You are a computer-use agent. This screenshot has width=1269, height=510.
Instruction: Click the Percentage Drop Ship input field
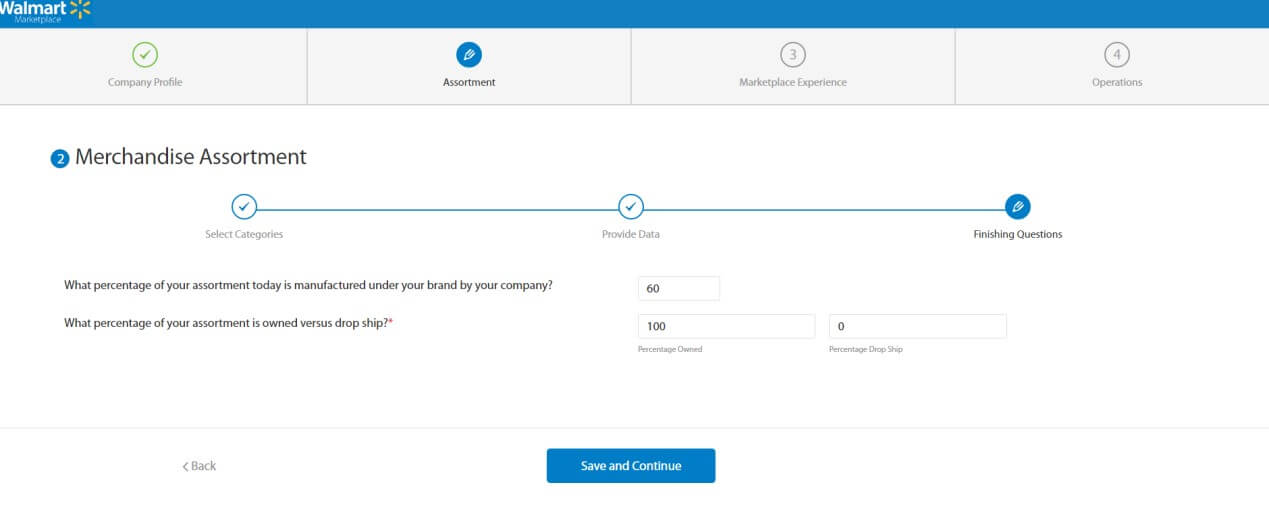(918, 327)
